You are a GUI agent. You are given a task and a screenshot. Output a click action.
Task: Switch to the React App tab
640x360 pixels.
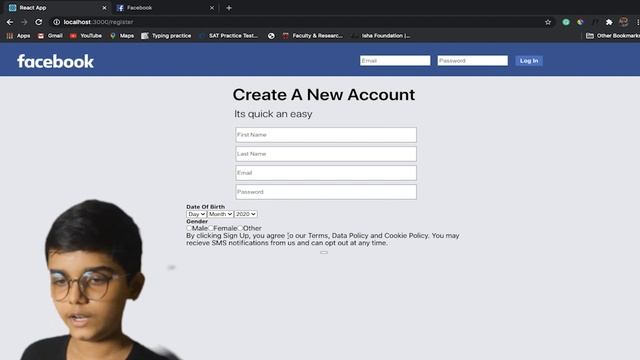[x=56, y=8]
